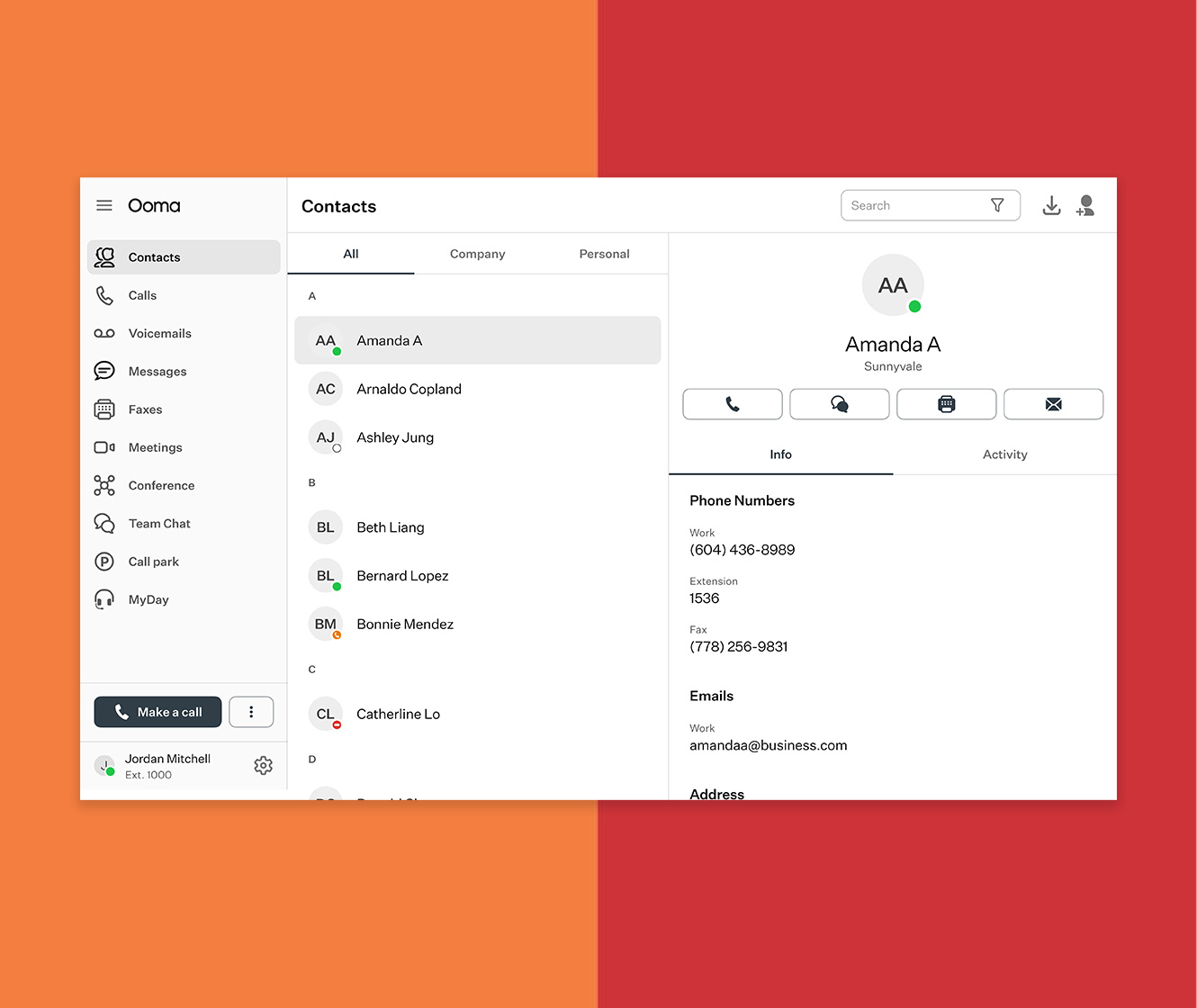Open the search filter funnel icon
The width and height of the screenshot is (1197, 1008).
[x=997, y=205]
